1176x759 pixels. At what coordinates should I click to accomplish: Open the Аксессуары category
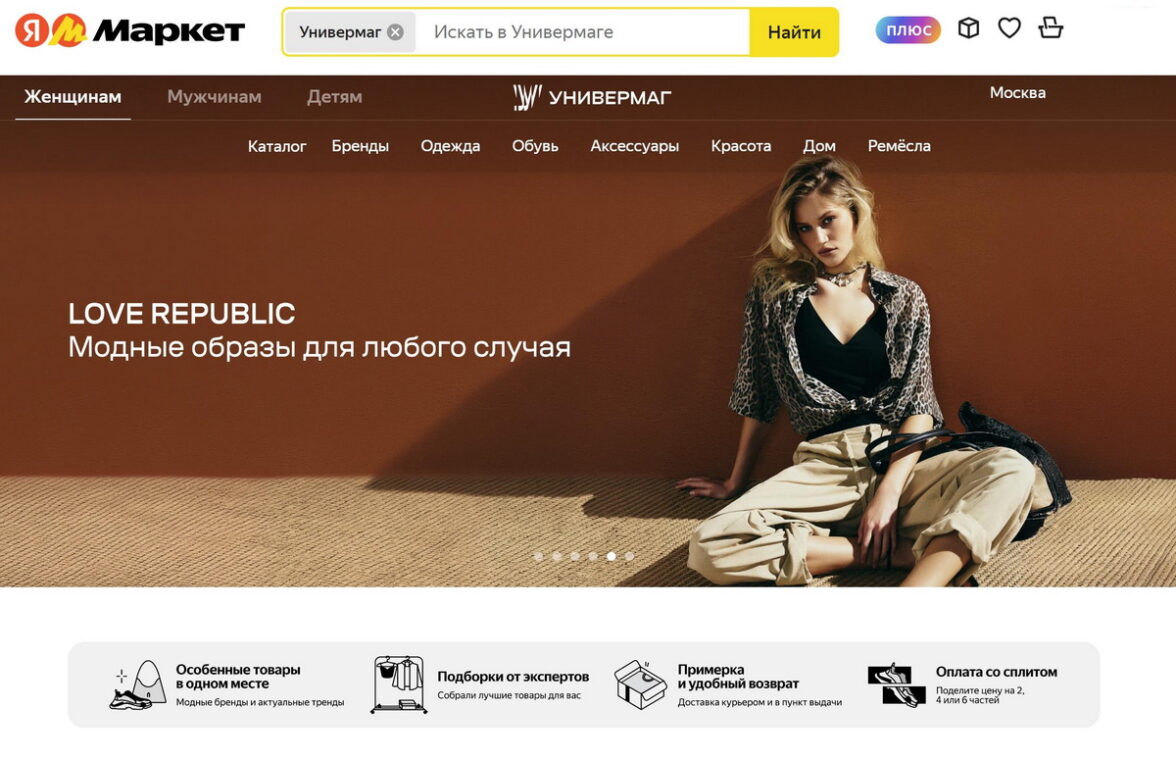point(634,146)
